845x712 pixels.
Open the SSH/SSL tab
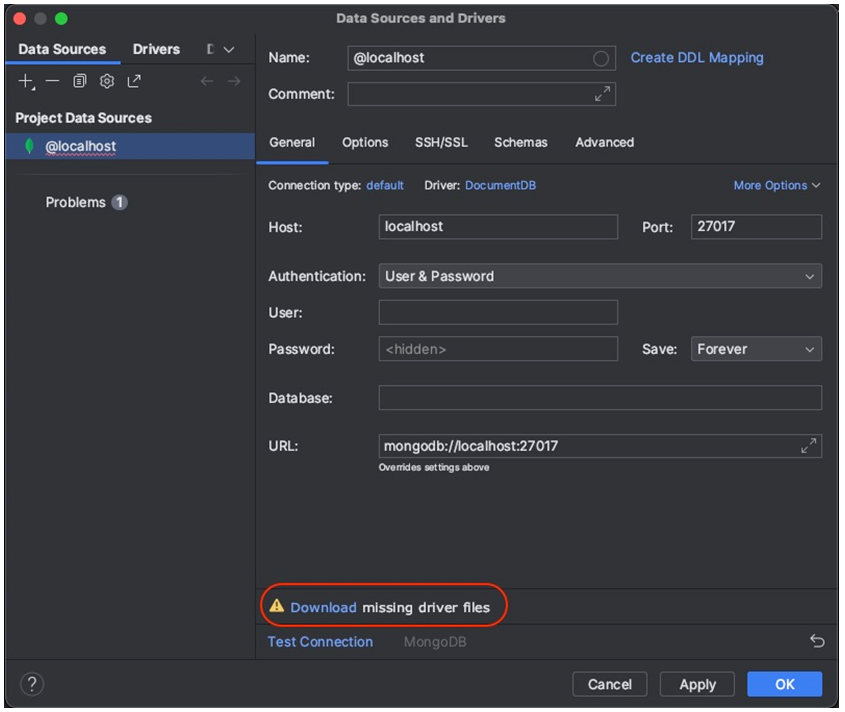[x=440, y=142]
